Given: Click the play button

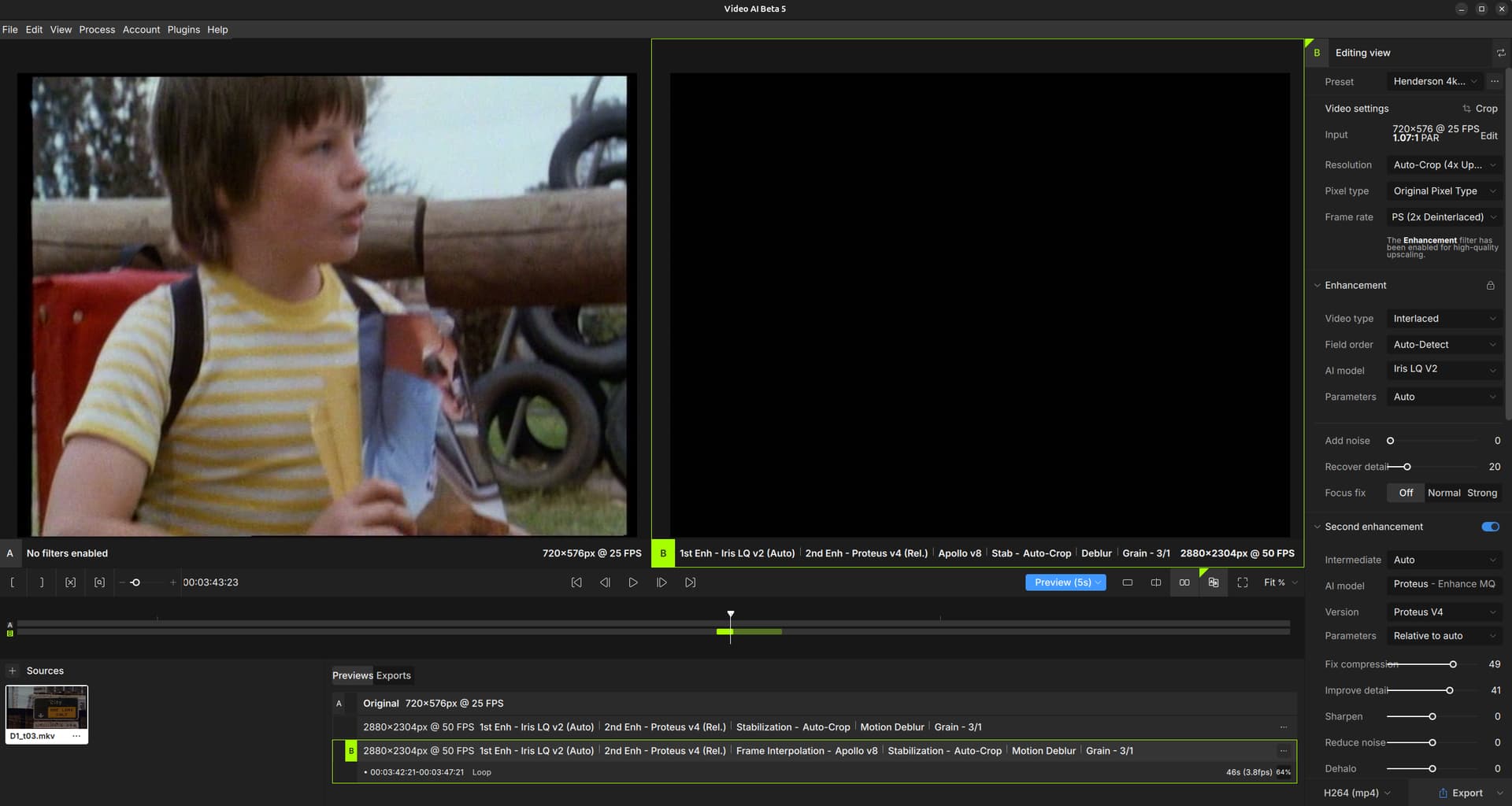Looking at the screenshot, I should 633,582.
